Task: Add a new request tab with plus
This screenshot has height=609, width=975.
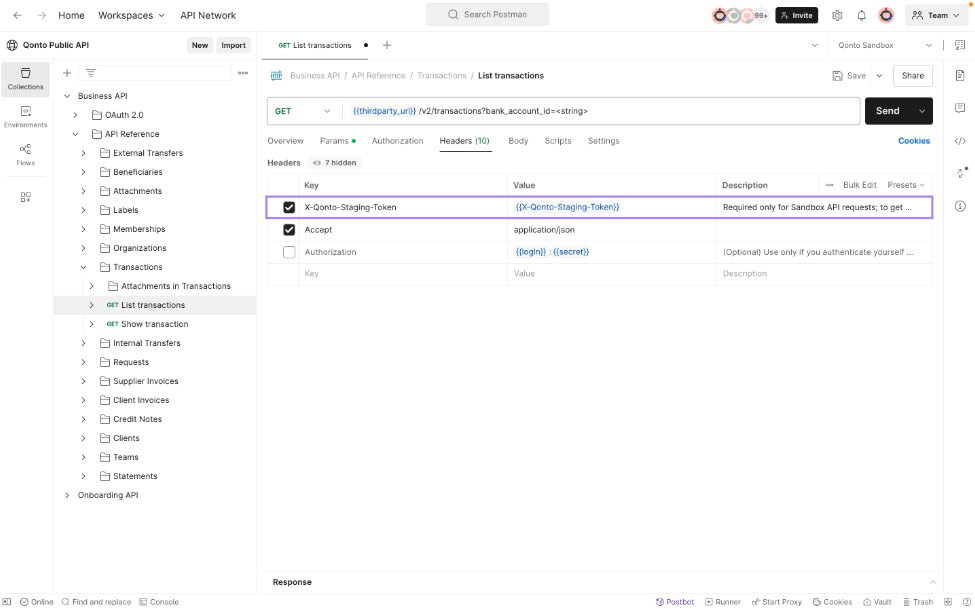Action: click(387, 45)
